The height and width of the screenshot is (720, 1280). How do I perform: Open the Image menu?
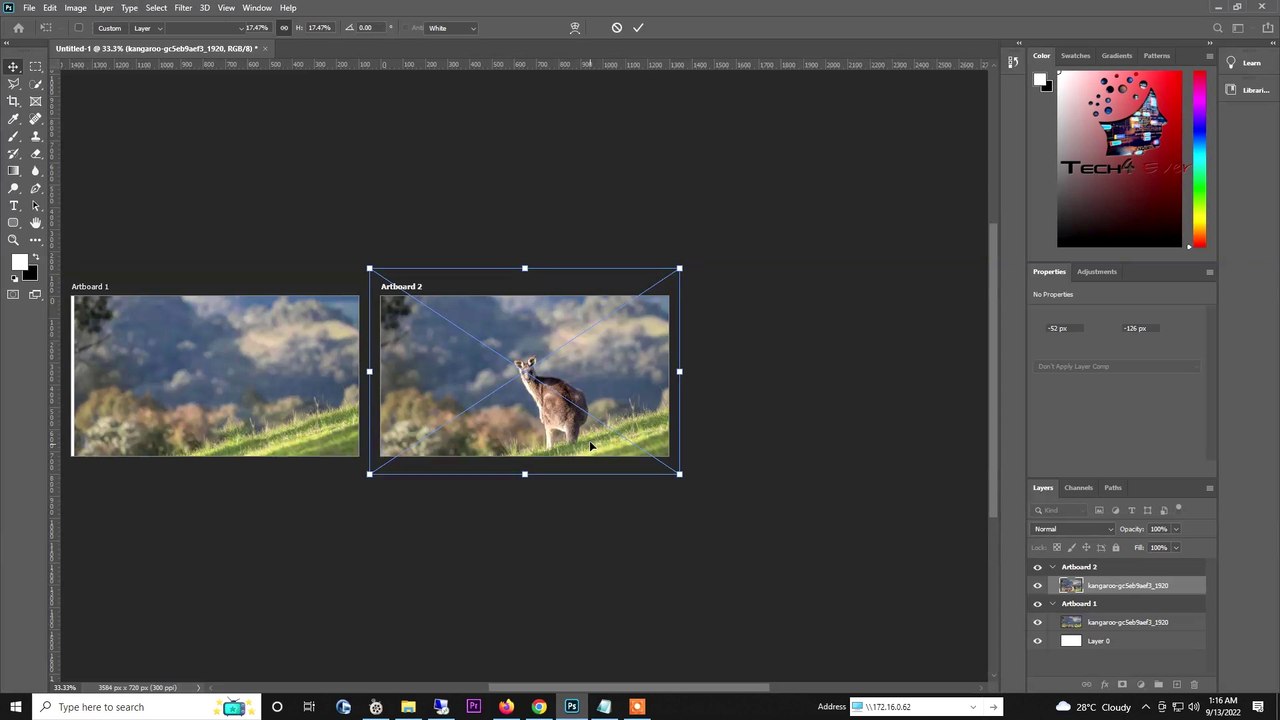pos(75,8)
